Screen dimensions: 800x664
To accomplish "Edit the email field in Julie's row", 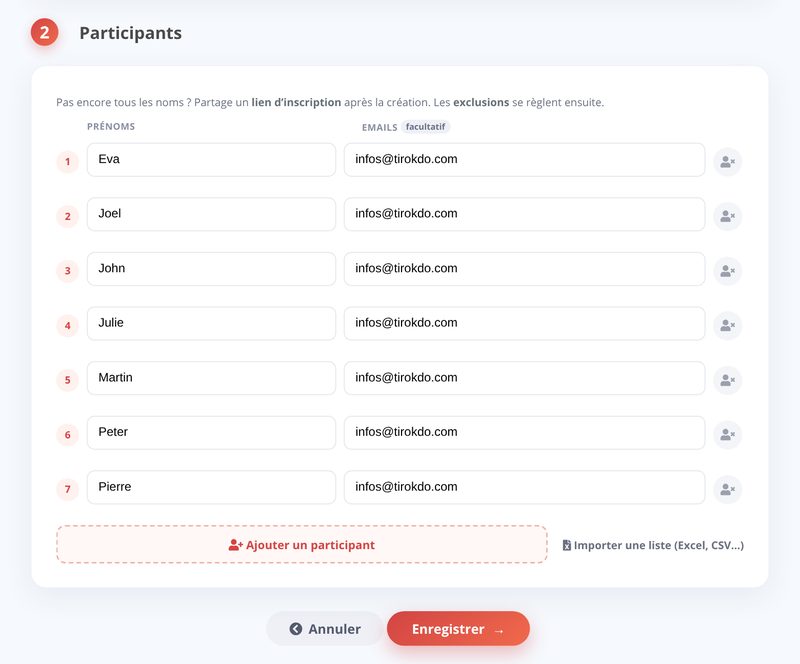I will point(524,324).
